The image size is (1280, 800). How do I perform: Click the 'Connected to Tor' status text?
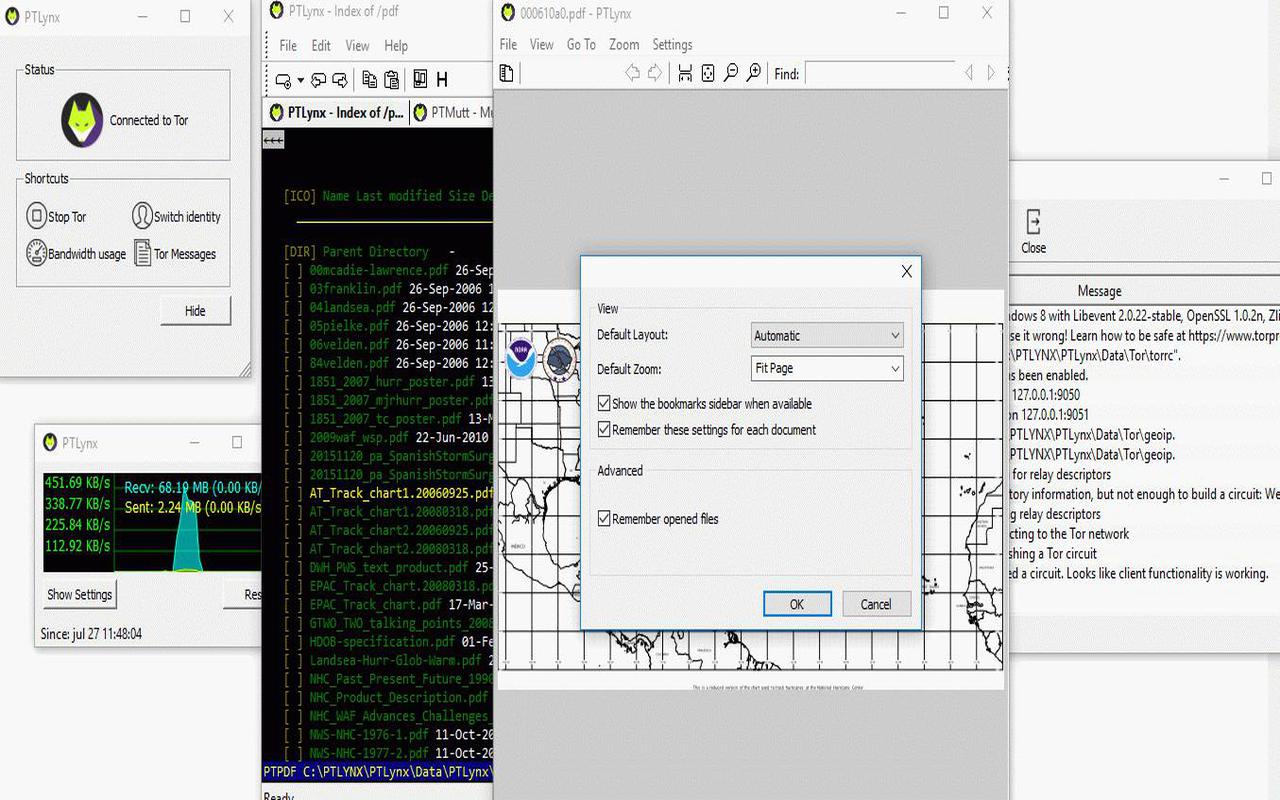point(149,120)
